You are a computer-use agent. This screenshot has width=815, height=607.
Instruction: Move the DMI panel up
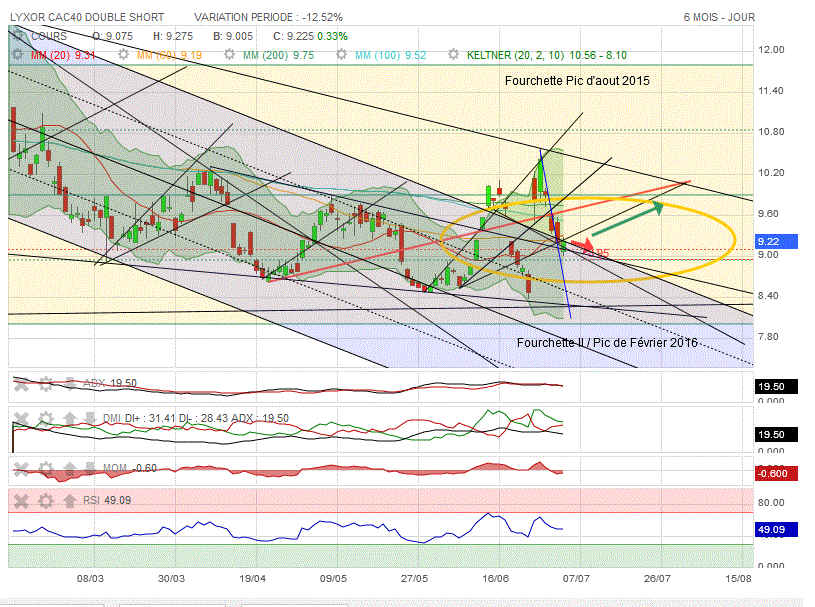point(70,419)
